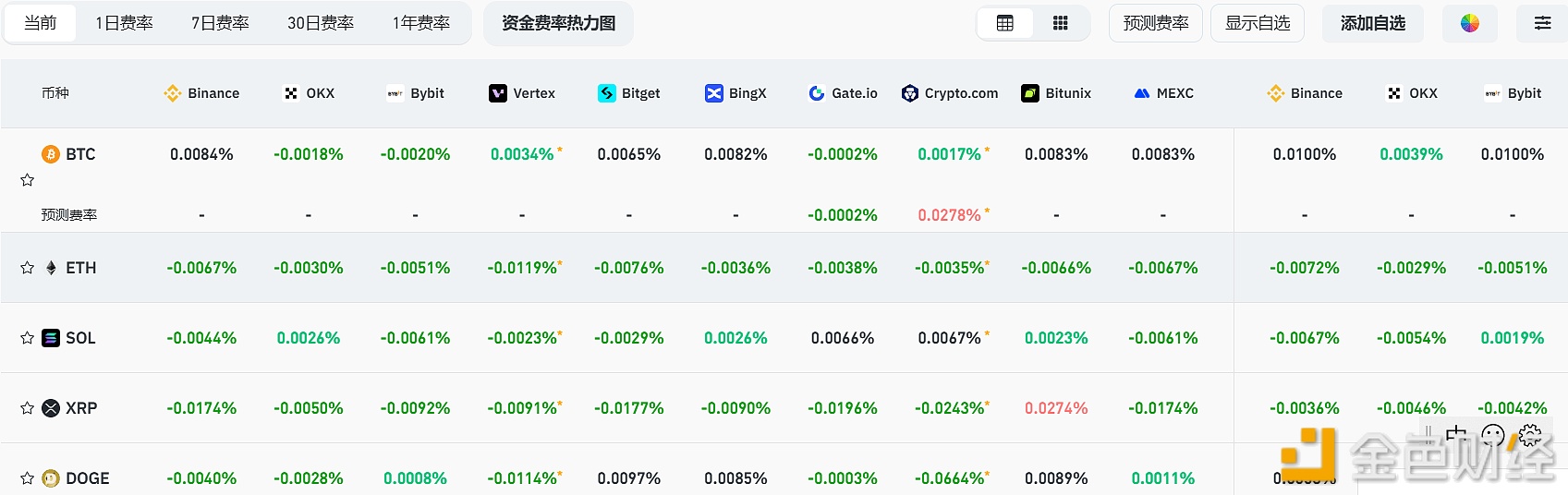Click SOL Bybit rate 0.0019% at right

1513,338
